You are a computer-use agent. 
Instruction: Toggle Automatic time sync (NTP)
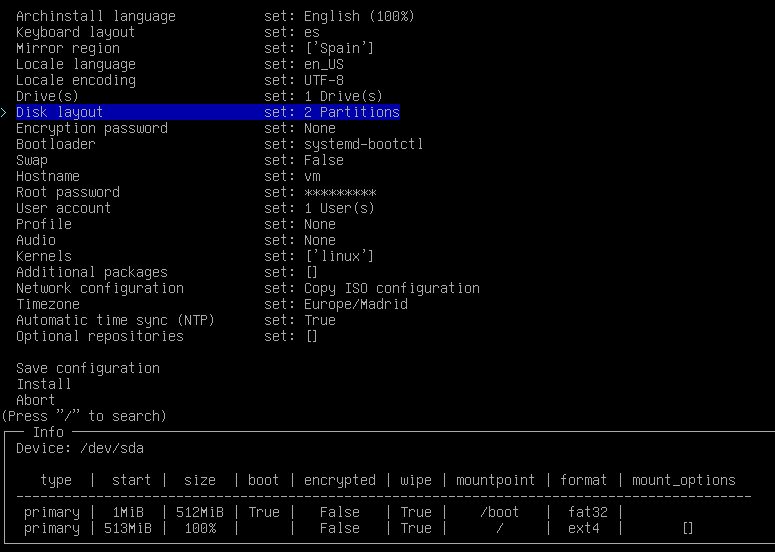pos(115,320)
